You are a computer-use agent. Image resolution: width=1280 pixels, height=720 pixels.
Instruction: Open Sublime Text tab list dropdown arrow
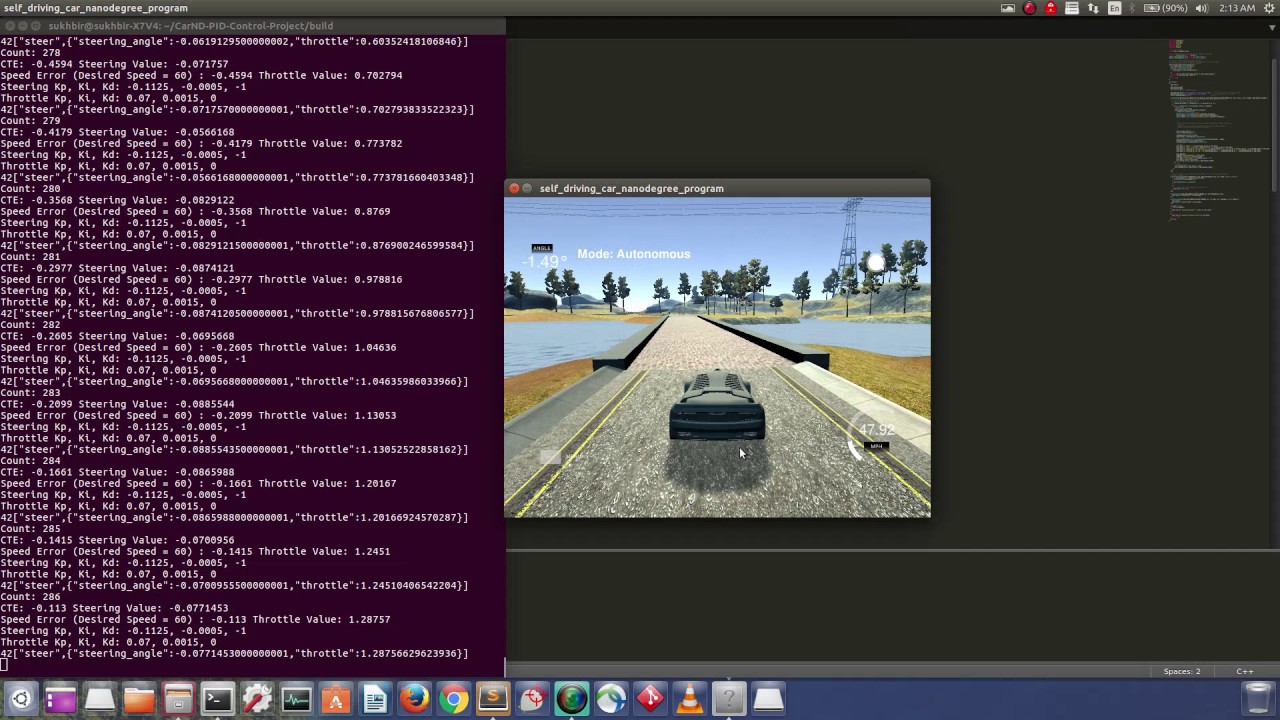pos(1271,27)
